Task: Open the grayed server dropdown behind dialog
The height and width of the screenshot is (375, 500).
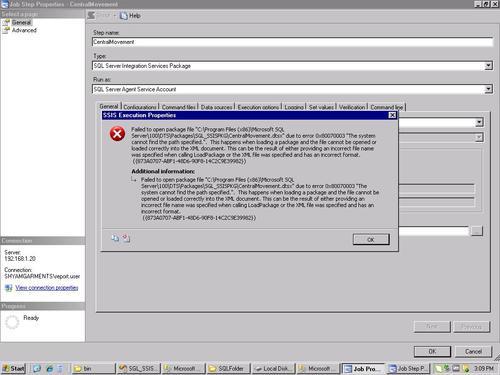Action: point(479,137)
